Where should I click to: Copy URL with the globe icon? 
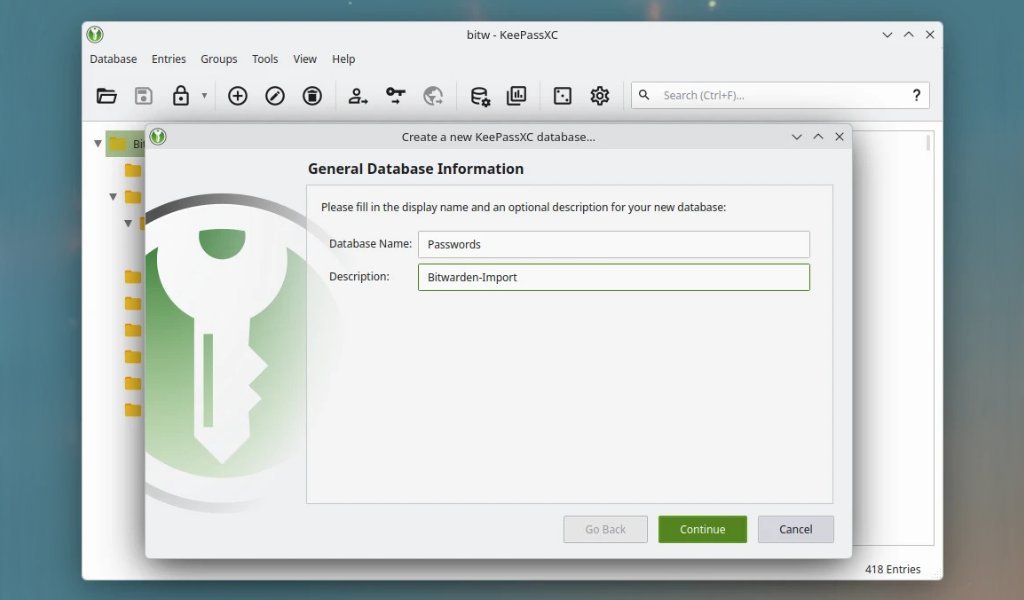(433, 96)
